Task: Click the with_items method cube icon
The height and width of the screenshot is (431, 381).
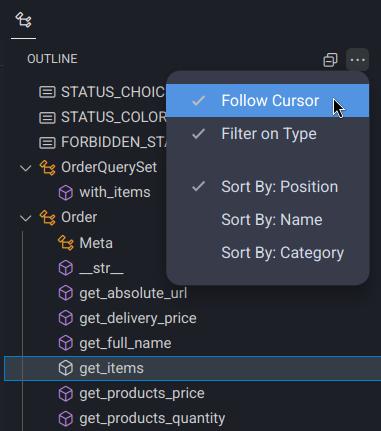Action: [66, 193]
